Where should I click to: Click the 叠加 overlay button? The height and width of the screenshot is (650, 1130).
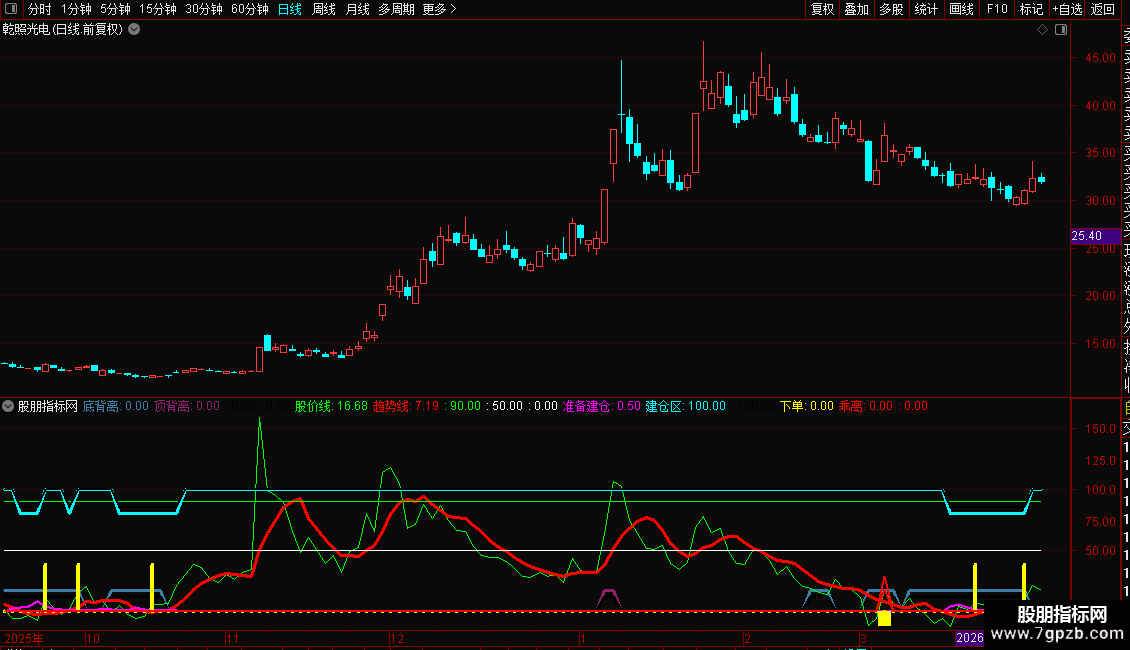856,9
